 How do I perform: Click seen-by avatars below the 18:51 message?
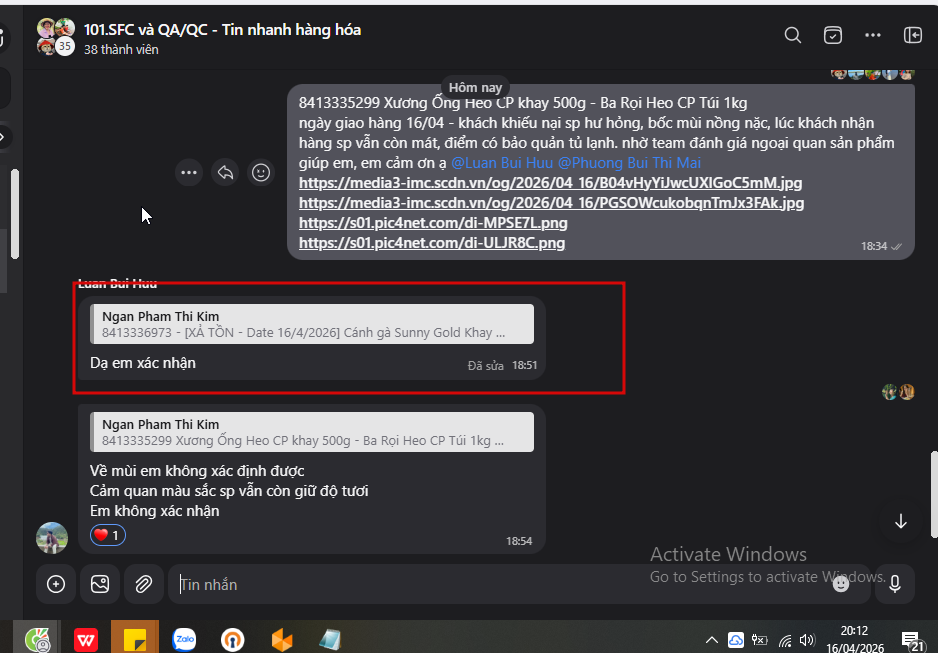tap(898, 392)
